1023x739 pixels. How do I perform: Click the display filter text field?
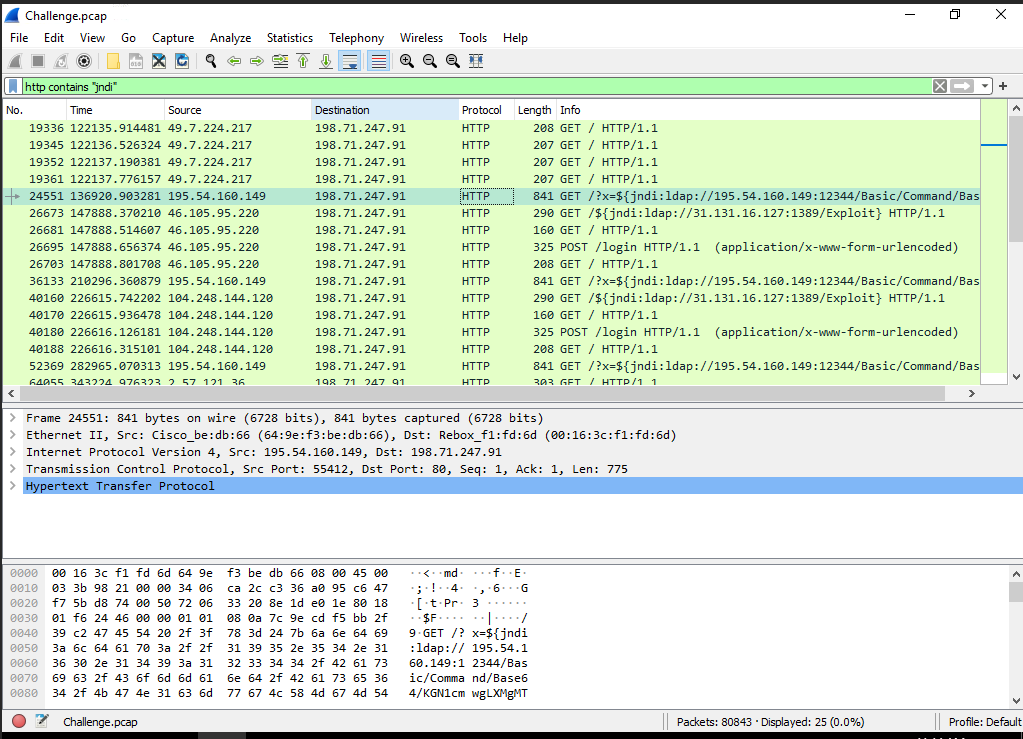pos(476,86)
